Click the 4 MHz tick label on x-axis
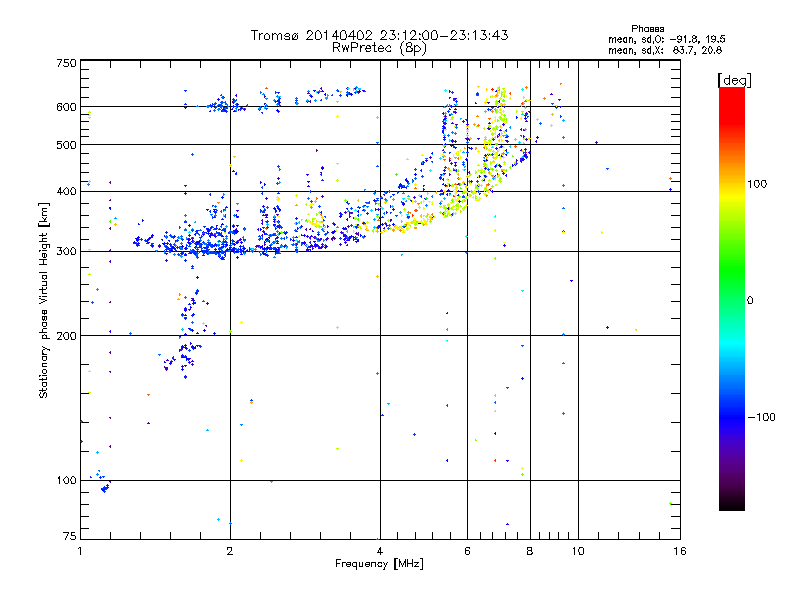This screenshot has height=600, width=800. pyautogui.click(x=380, y=550)
